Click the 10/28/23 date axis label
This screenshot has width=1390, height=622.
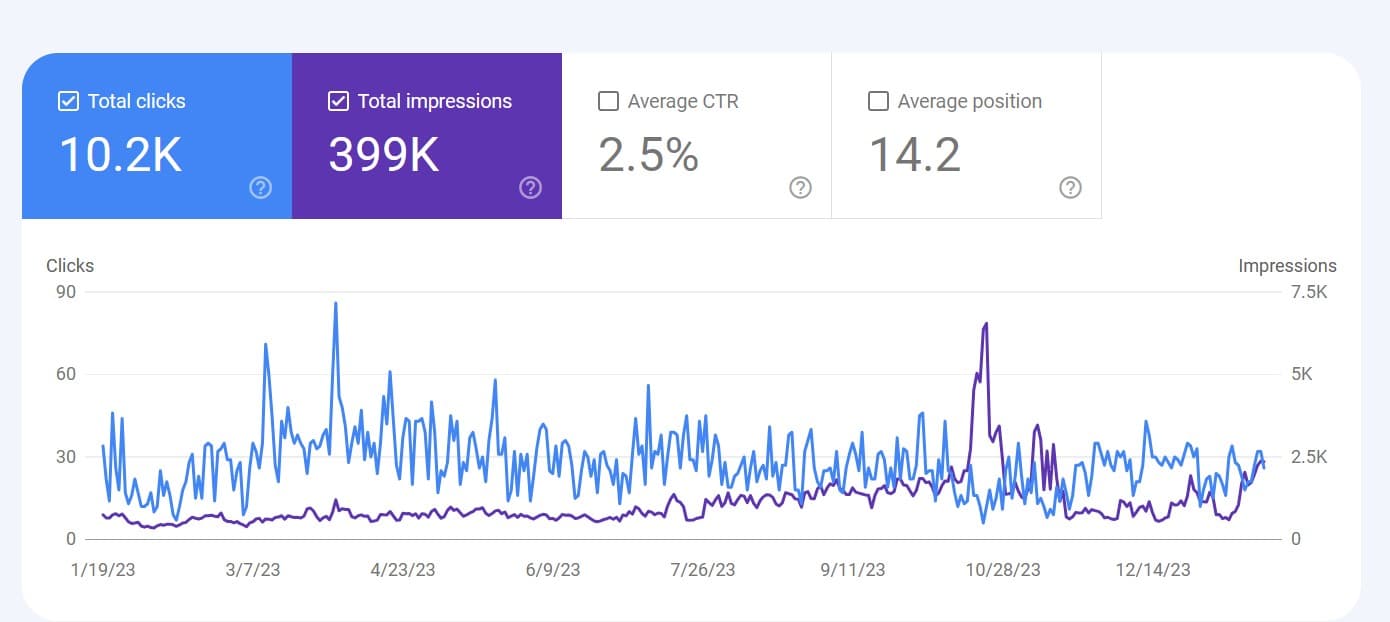pyautogui.click(x=1002, y=570)
